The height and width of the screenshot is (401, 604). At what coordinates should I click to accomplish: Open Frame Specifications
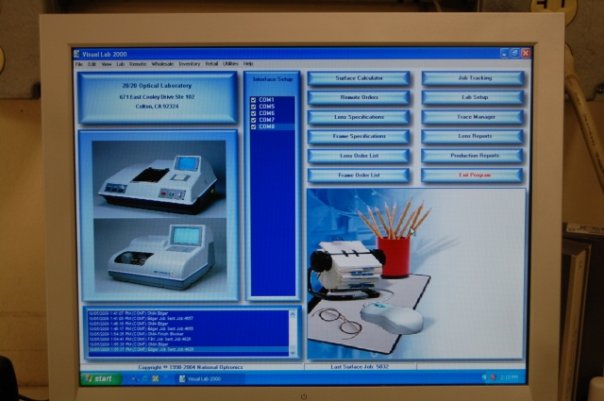359,136
